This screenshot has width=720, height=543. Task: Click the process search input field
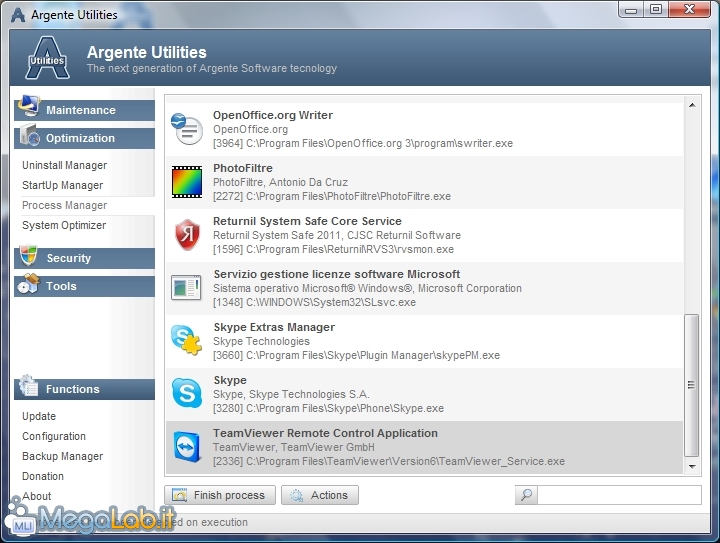pyautogui.click(x=619, y=495)
